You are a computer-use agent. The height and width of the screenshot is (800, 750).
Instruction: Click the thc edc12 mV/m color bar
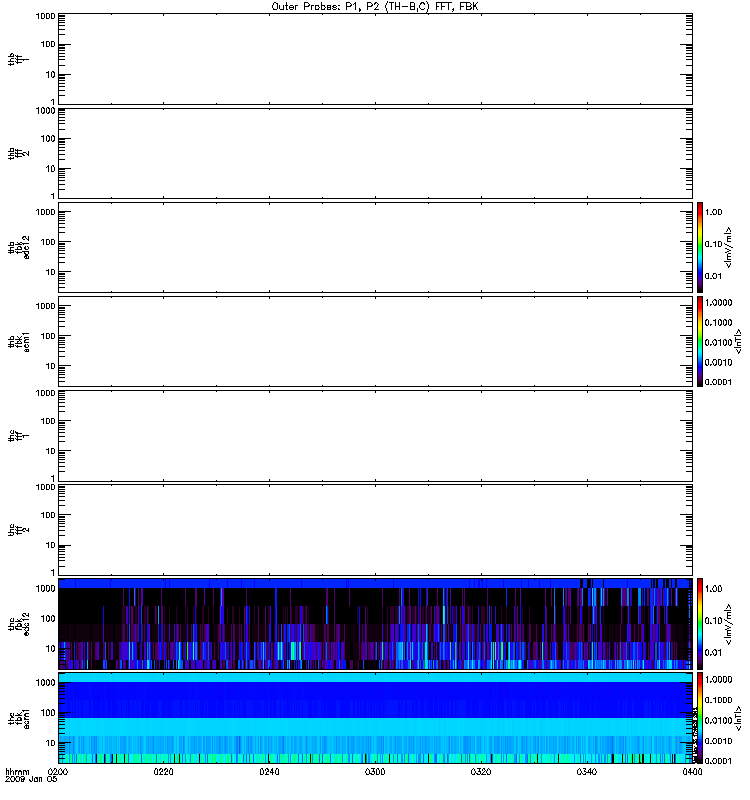click(700, 623)
